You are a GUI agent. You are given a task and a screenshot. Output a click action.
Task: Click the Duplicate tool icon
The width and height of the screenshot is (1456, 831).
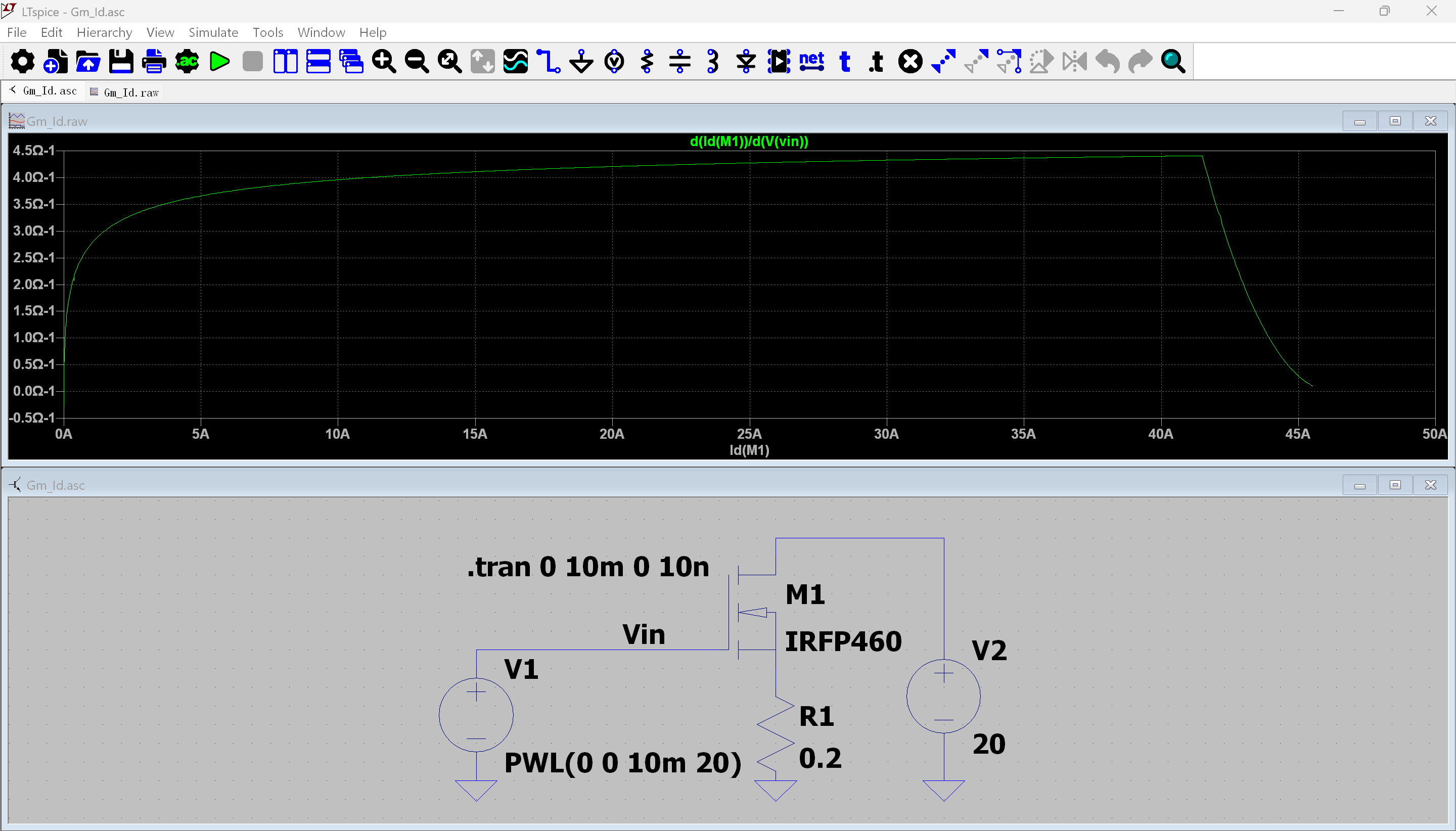pyautogui.click(x=943, y=61)
